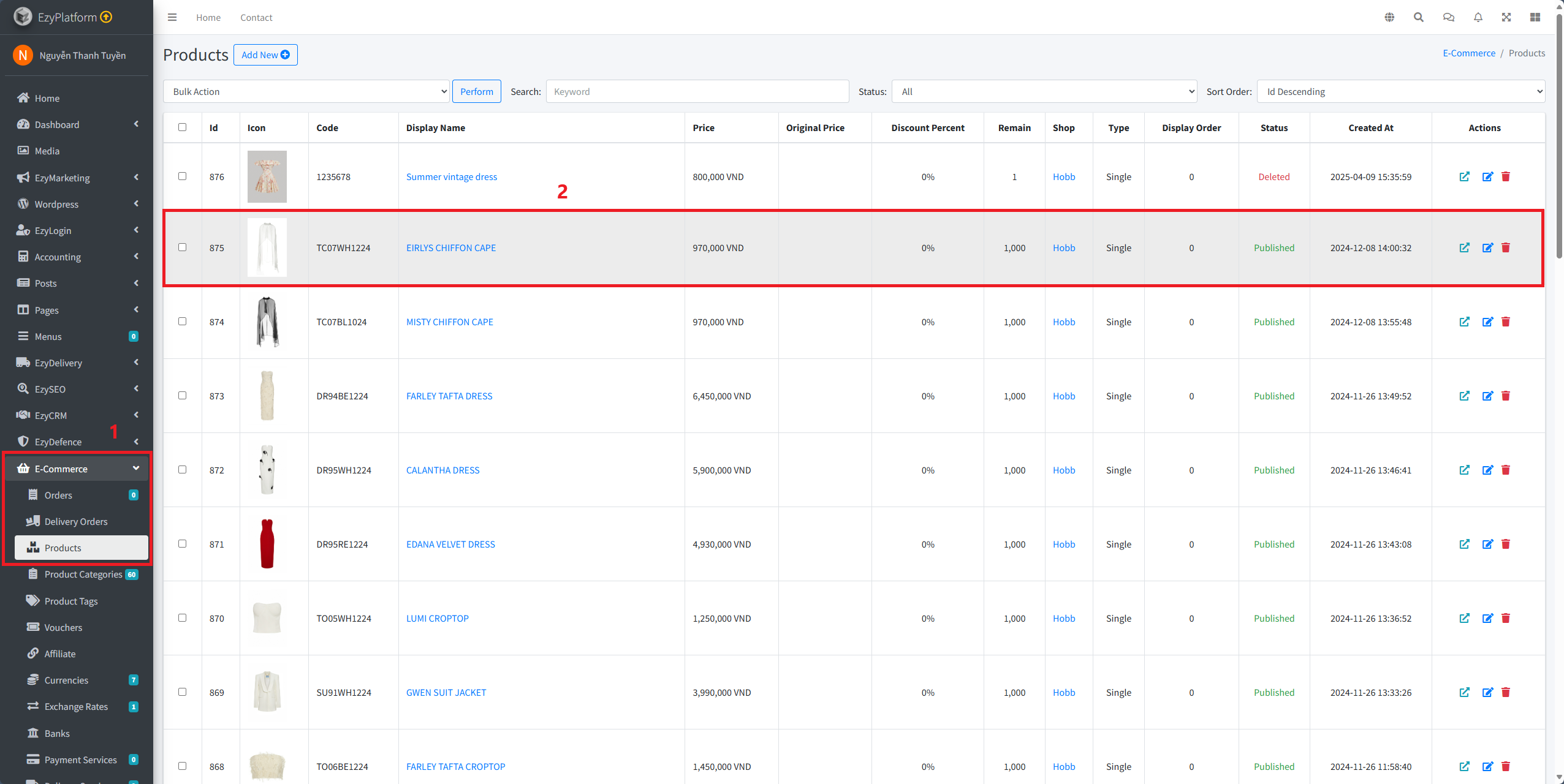Check the box for product 872
Screen dimensions: 1564x784
(x=182, y=469)
